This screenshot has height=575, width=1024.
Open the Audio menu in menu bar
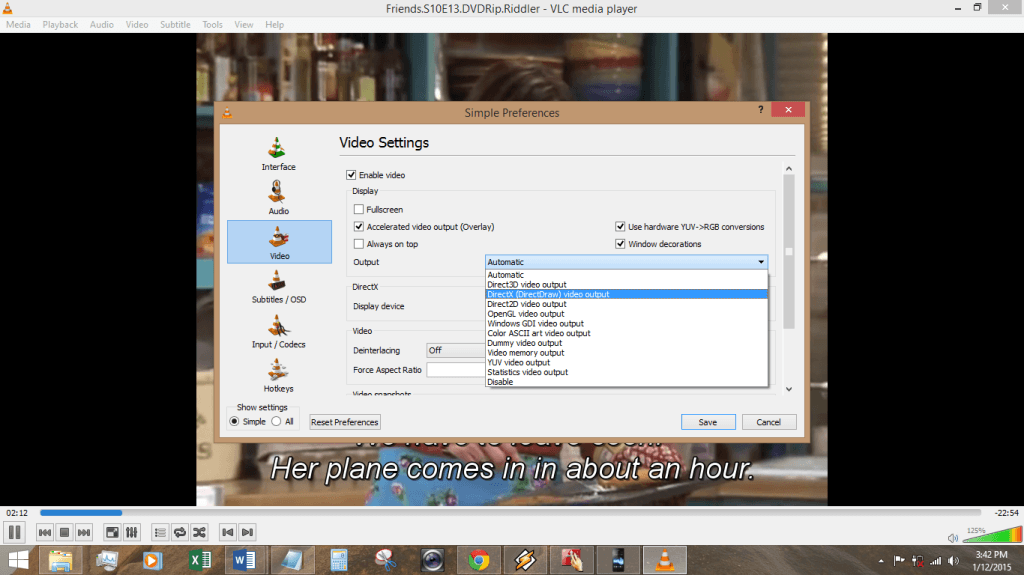(x=101, y=25)
